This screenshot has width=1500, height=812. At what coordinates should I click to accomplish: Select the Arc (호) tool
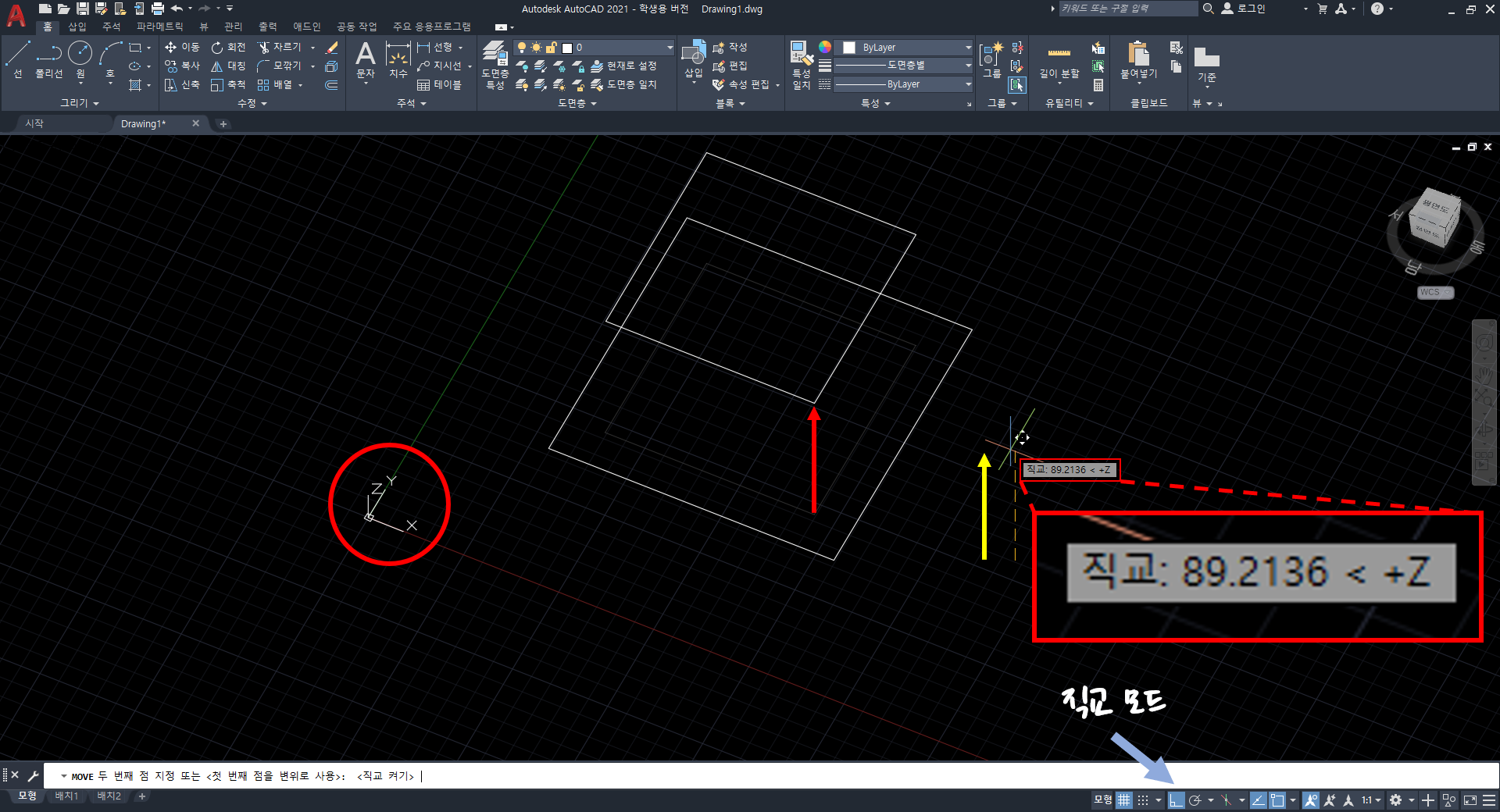110,60
